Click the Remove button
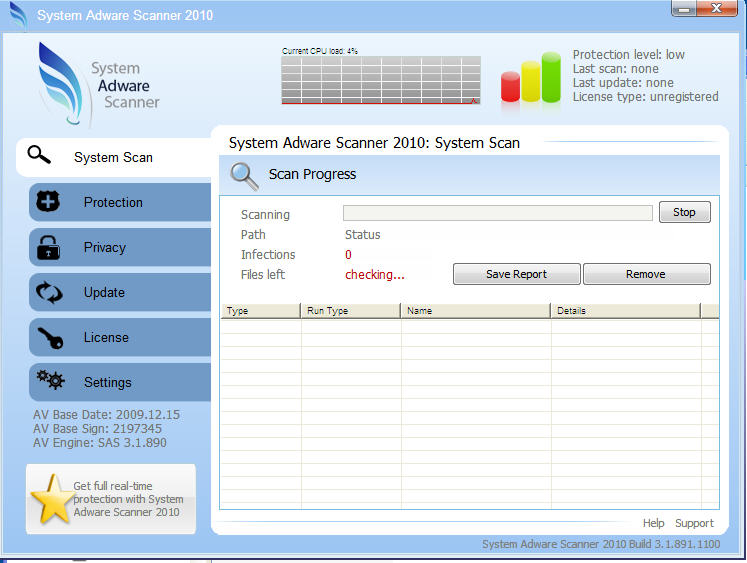The height and width of the screenshot is (563, 747). tap(646, 274)
